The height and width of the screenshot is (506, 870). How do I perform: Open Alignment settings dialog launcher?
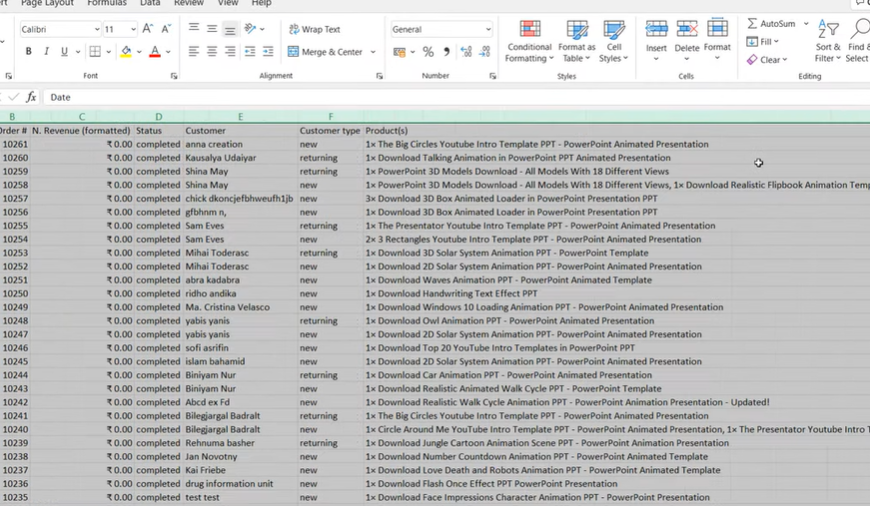[380, 76]
